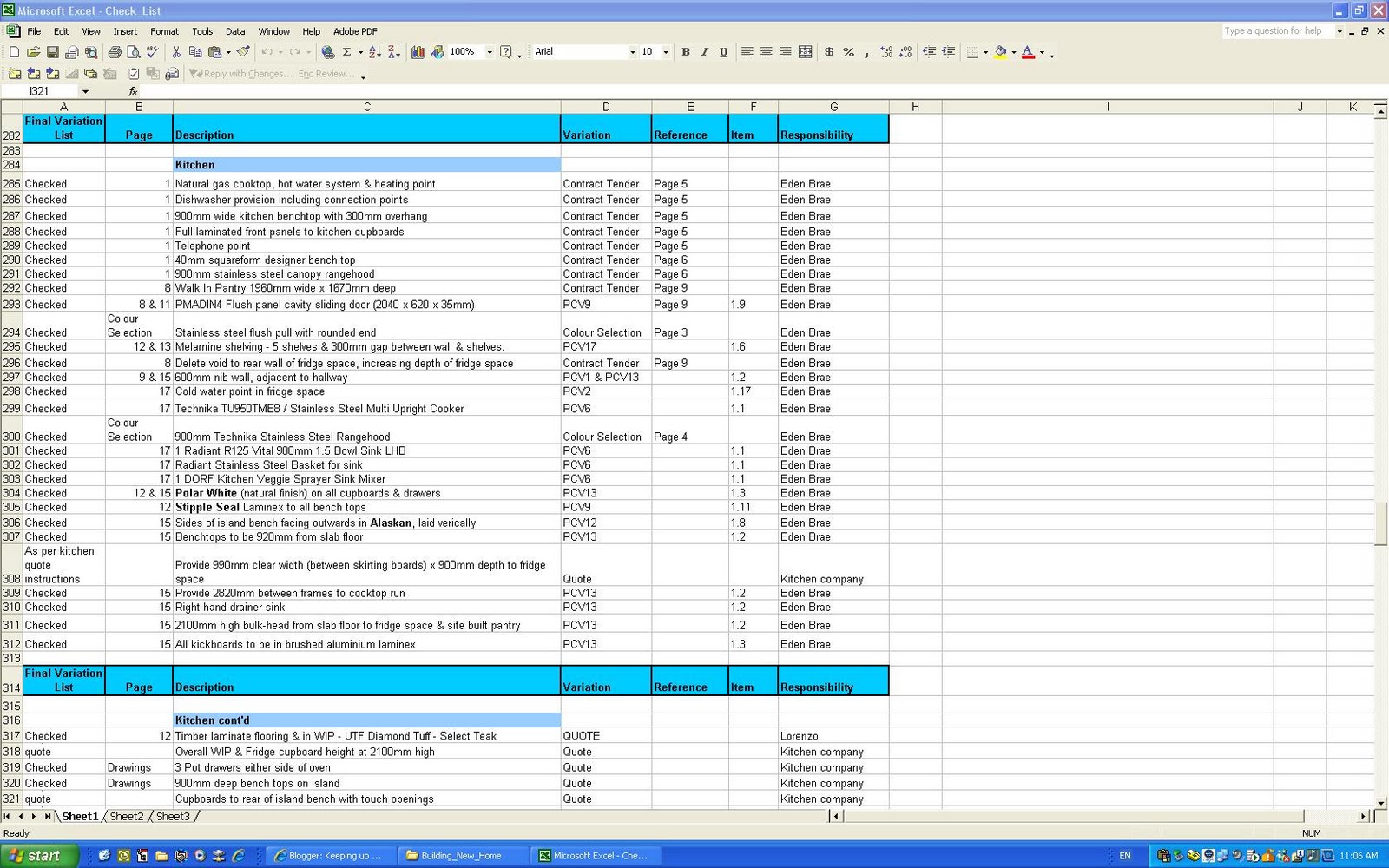The image size is (1389, 868).
Task: Sort the selection descending Z to A
Action: (394, 52)
